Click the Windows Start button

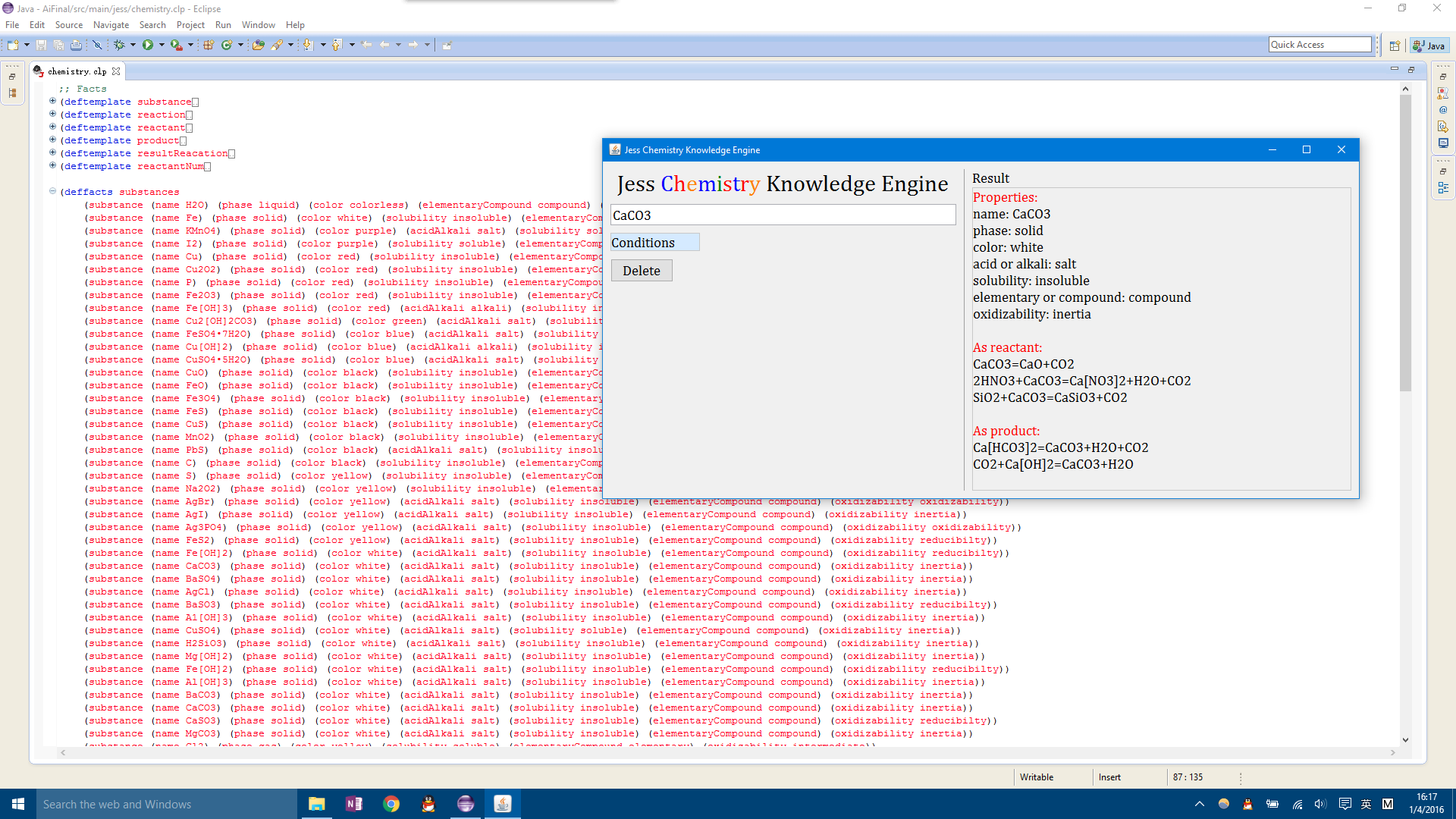[x=18, y=804]
